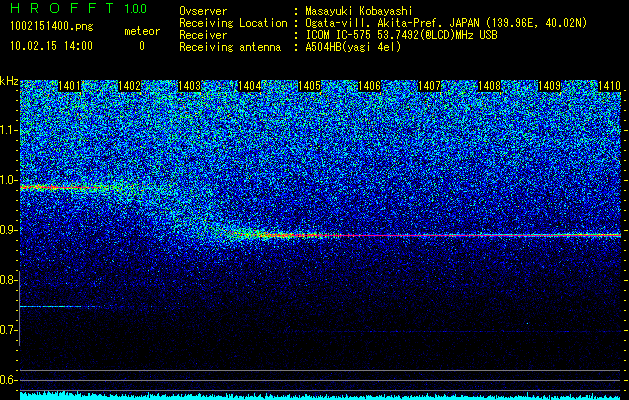The height and width of the screenshot is (400, 629).
Task: Click the 0.8 frequency axis label
Action: 8,280
